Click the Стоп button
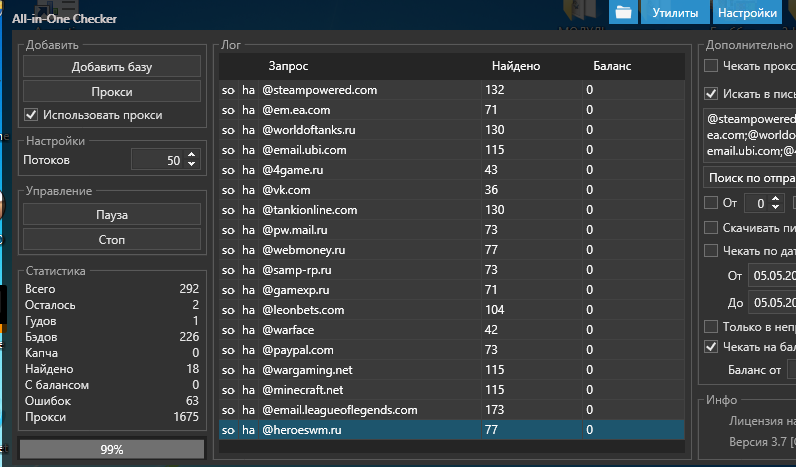This screenshot has width=796, height=467. coord(112,240)
